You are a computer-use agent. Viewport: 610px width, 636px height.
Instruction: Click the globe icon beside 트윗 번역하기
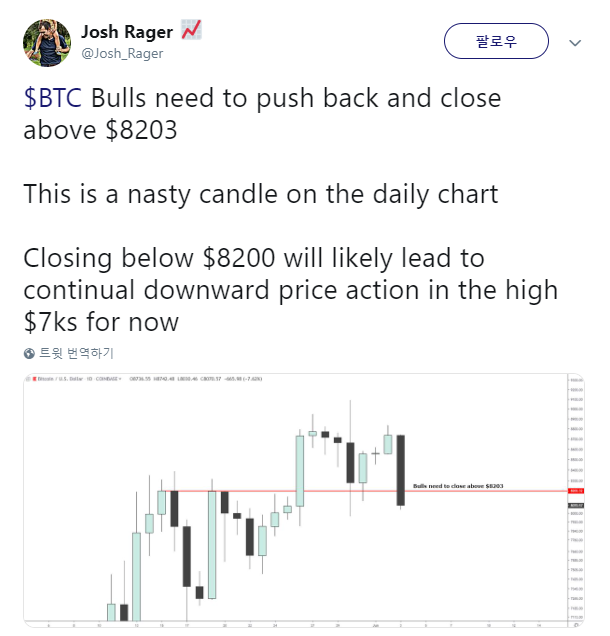29,354
